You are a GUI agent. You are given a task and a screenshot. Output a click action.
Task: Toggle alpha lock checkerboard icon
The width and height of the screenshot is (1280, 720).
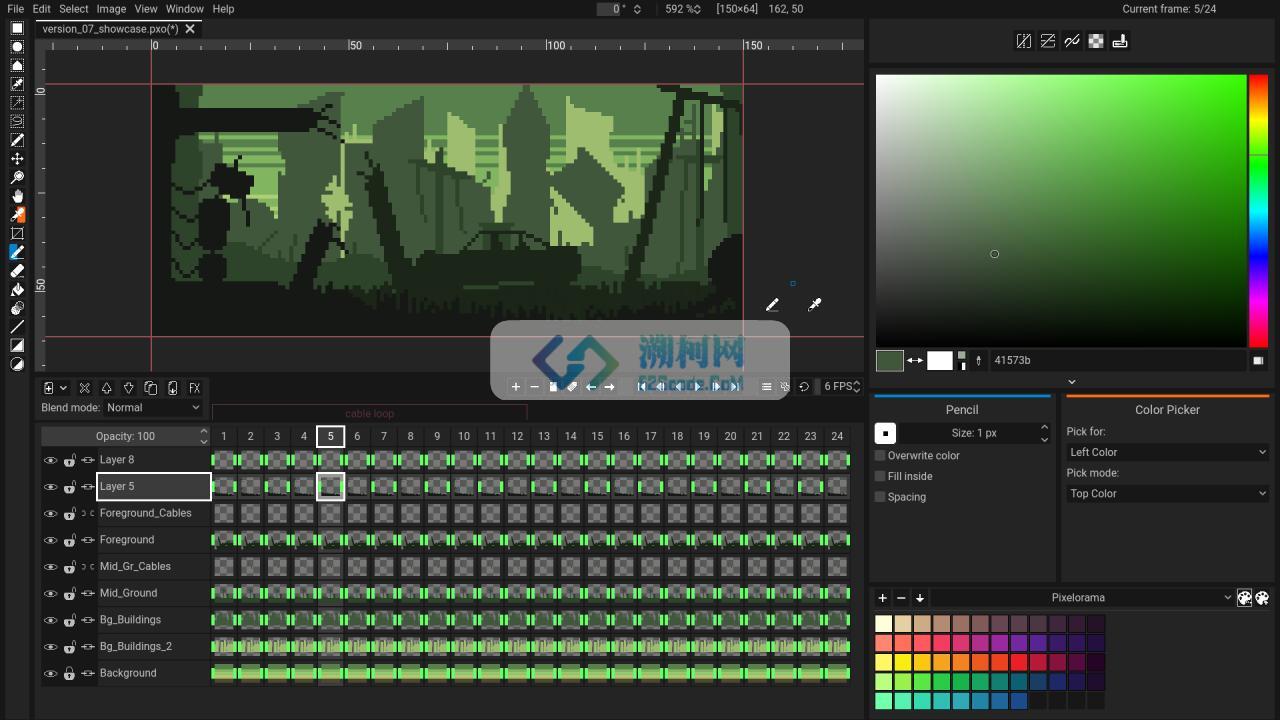point(1096,41)
